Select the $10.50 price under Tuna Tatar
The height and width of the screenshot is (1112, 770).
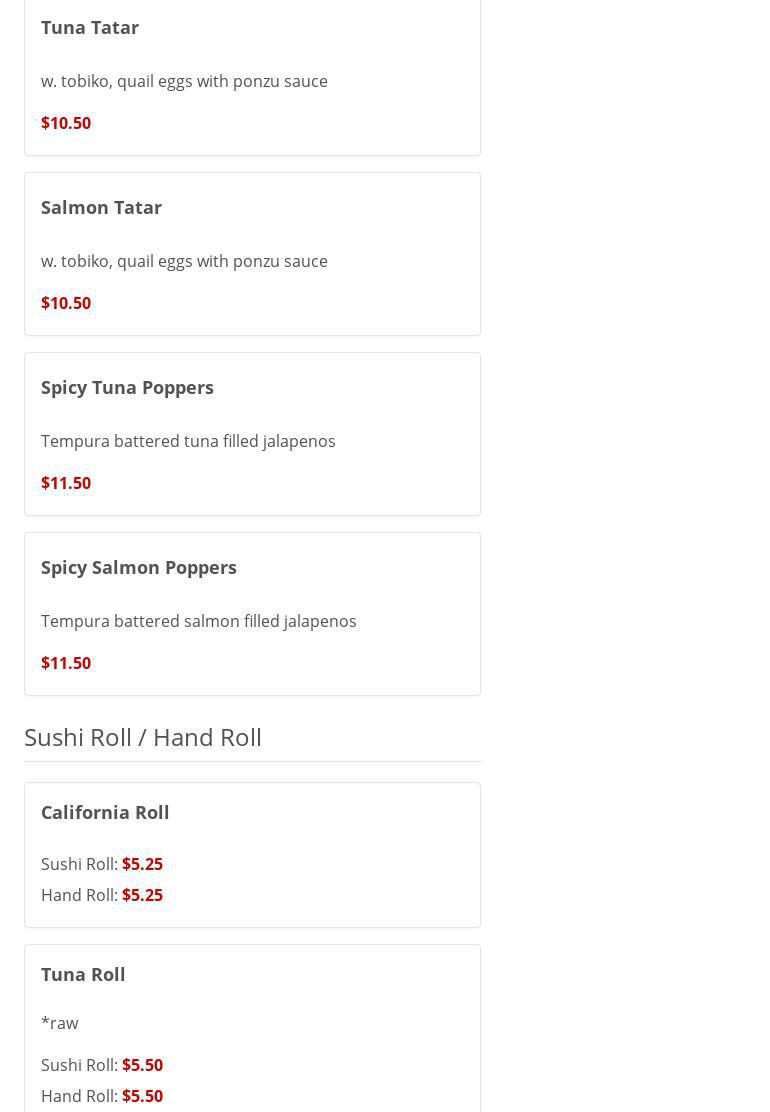click(x=66, y=123)
